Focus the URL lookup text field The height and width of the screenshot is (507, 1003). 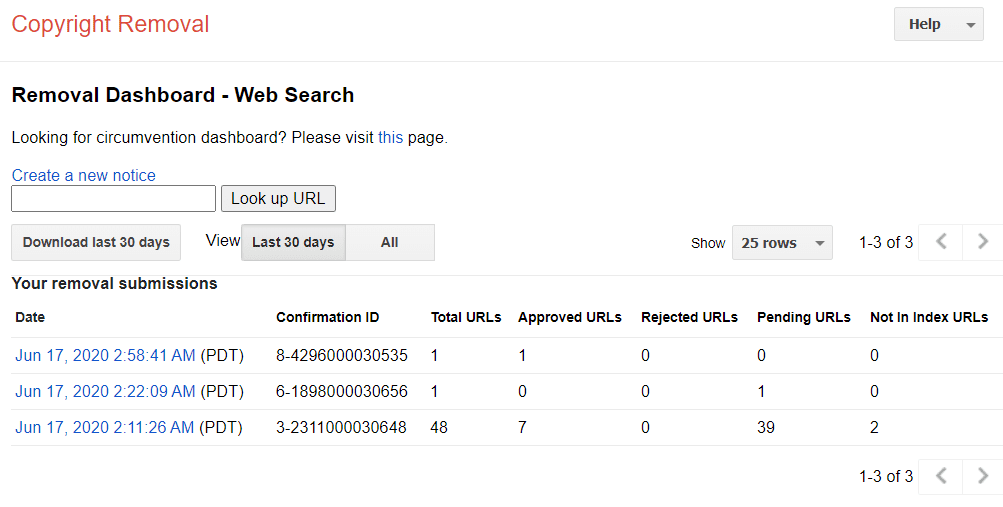tap(113, 199)
